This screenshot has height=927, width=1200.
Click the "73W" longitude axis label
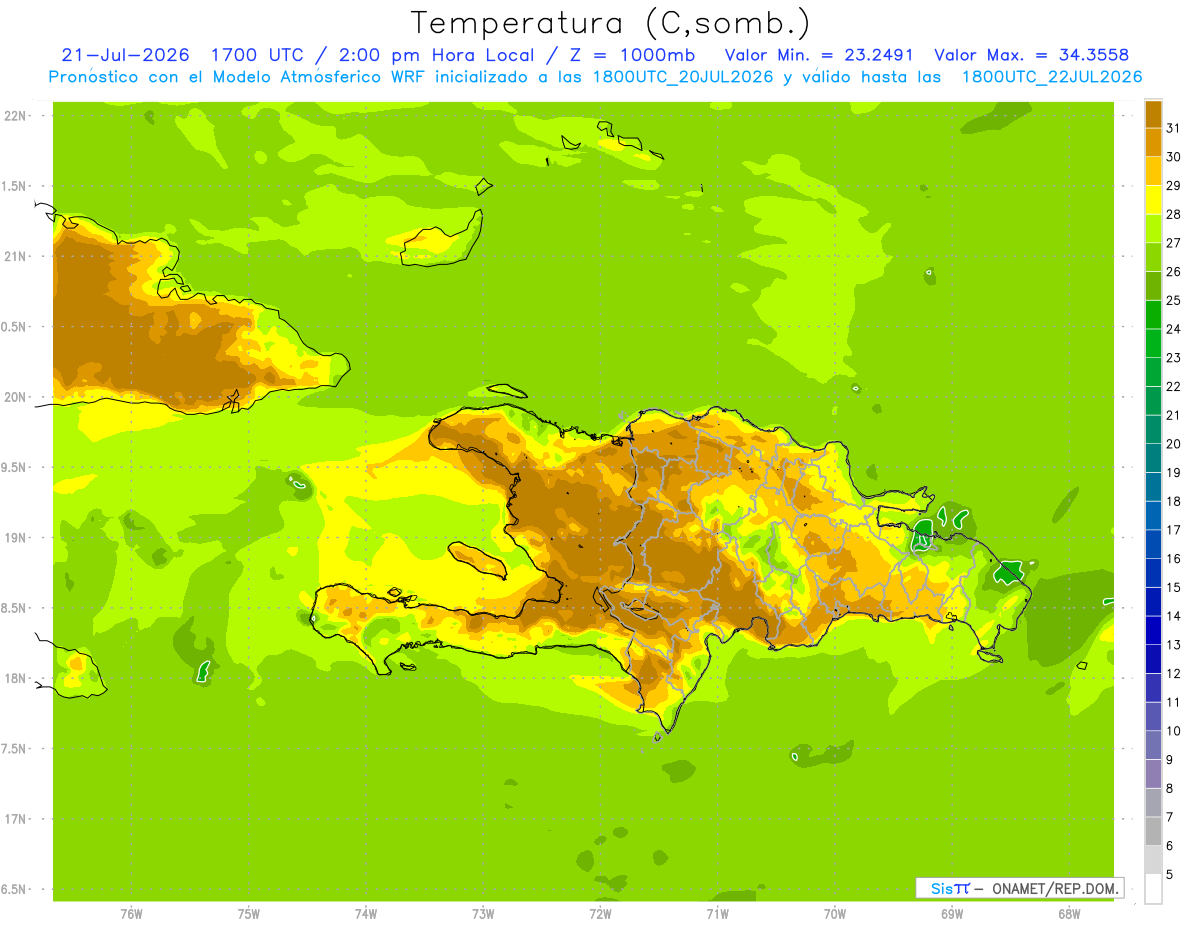[483, 914]
